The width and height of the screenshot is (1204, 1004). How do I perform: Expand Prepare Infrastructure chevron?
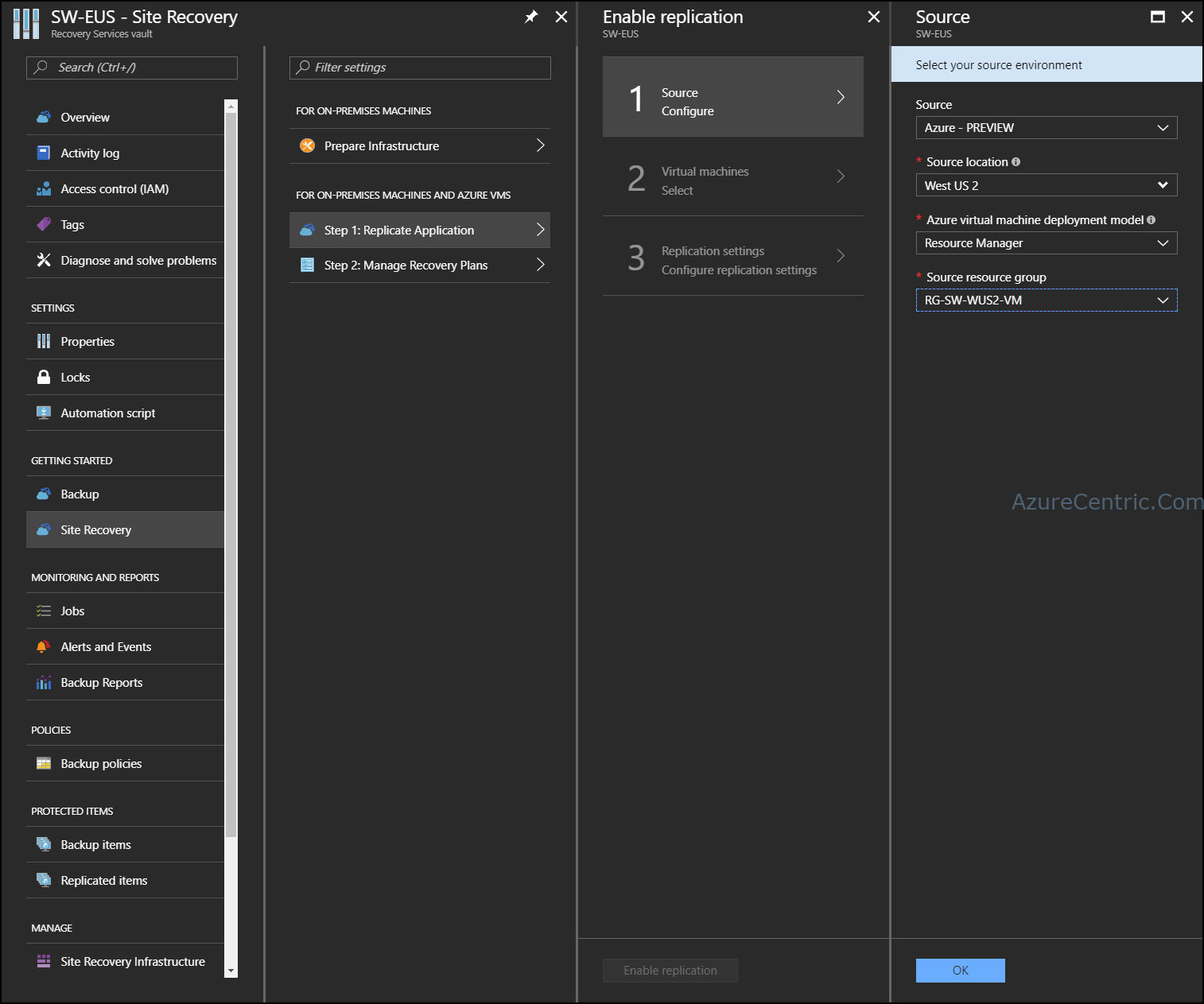[540, 145]
